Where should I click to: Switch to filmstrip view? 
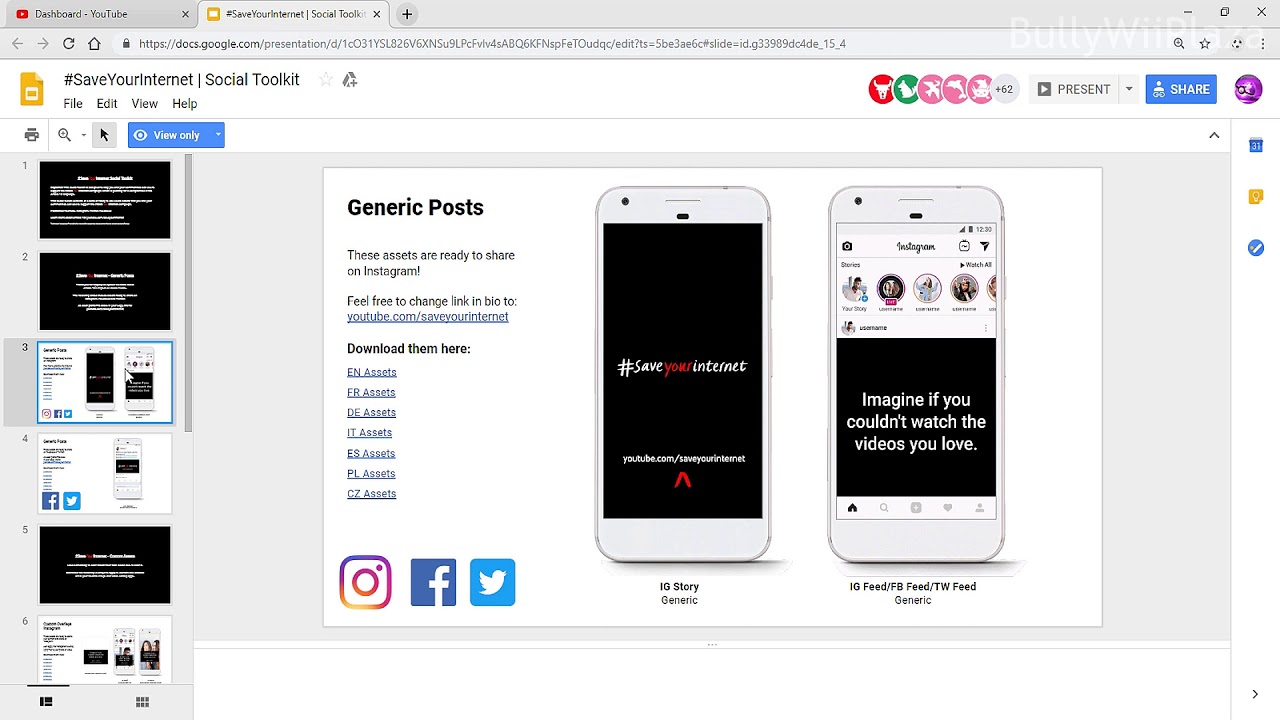click(x=46, y=702)
